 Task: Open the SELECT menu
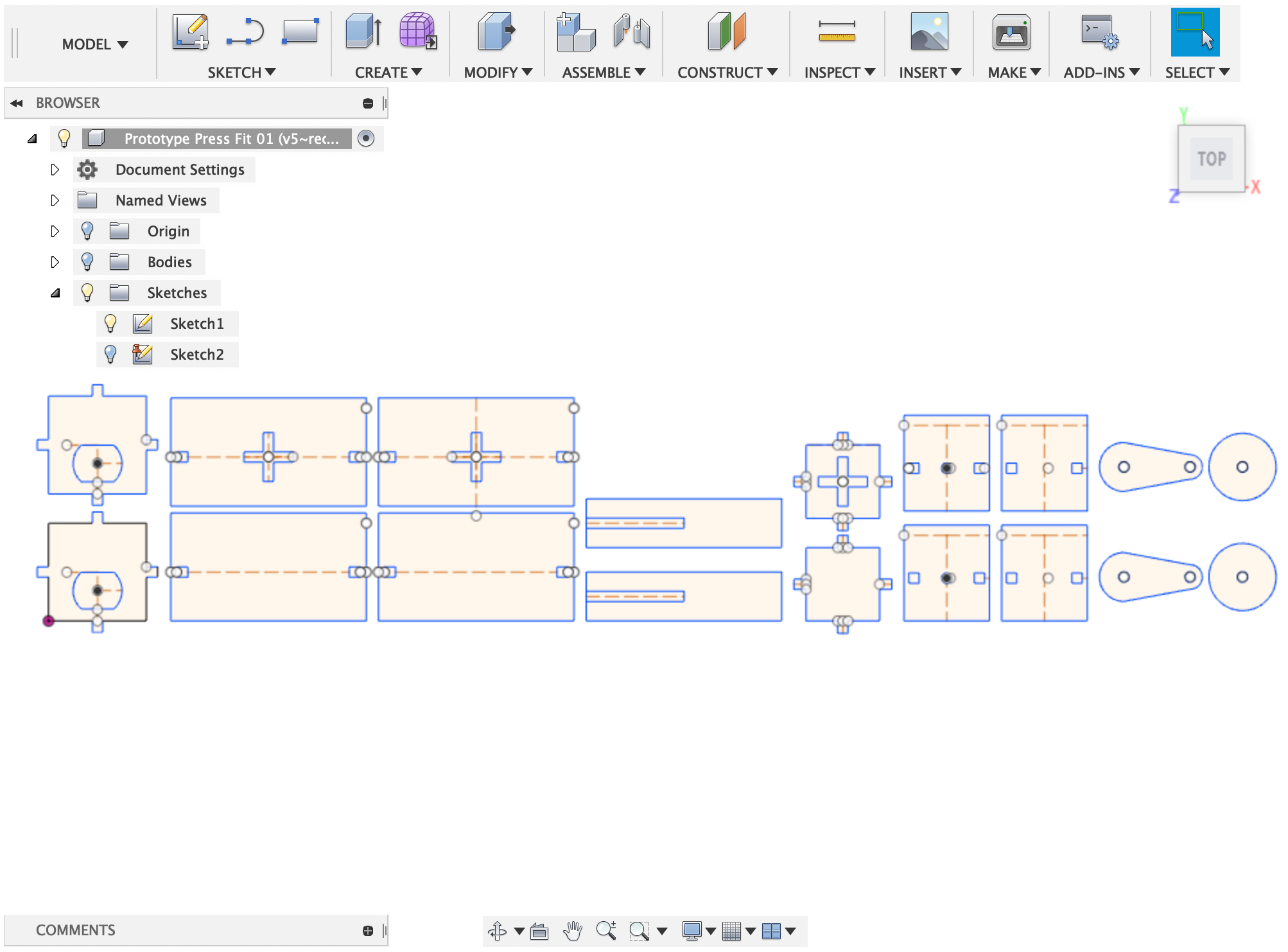tap(1197, 73)
